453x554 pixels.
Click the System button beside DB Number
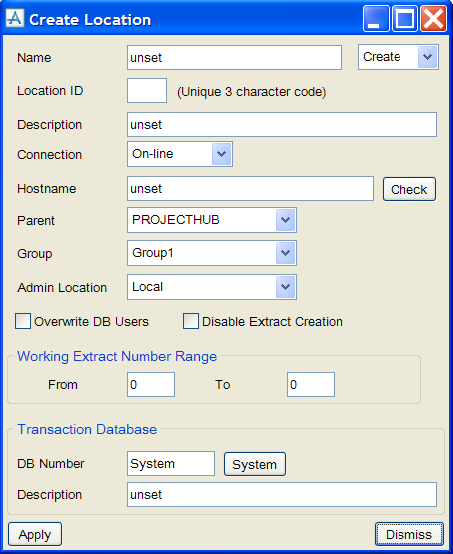click(x=255, y=464)
